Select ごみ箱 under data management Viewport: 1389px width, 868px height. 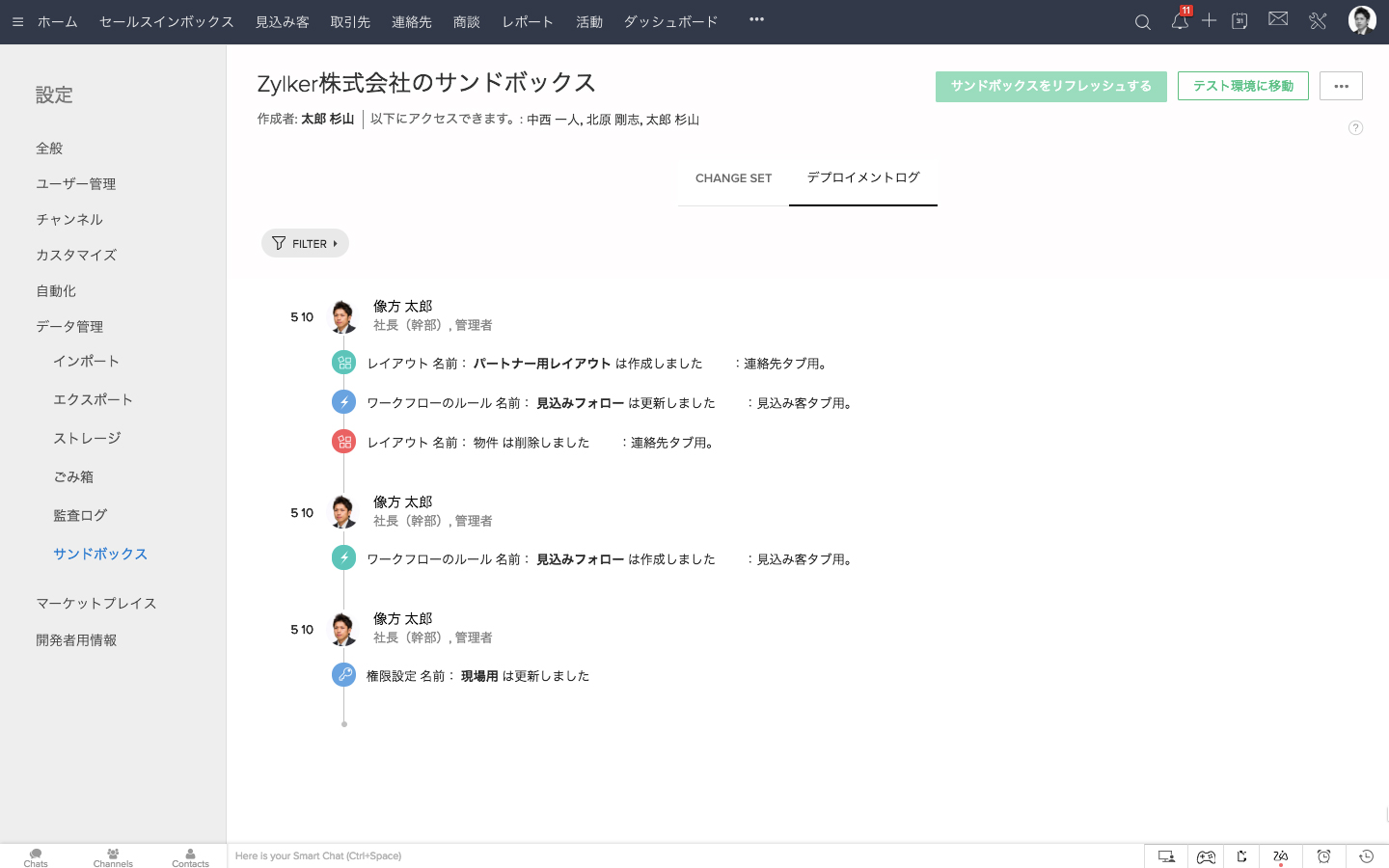click(73, 476)
